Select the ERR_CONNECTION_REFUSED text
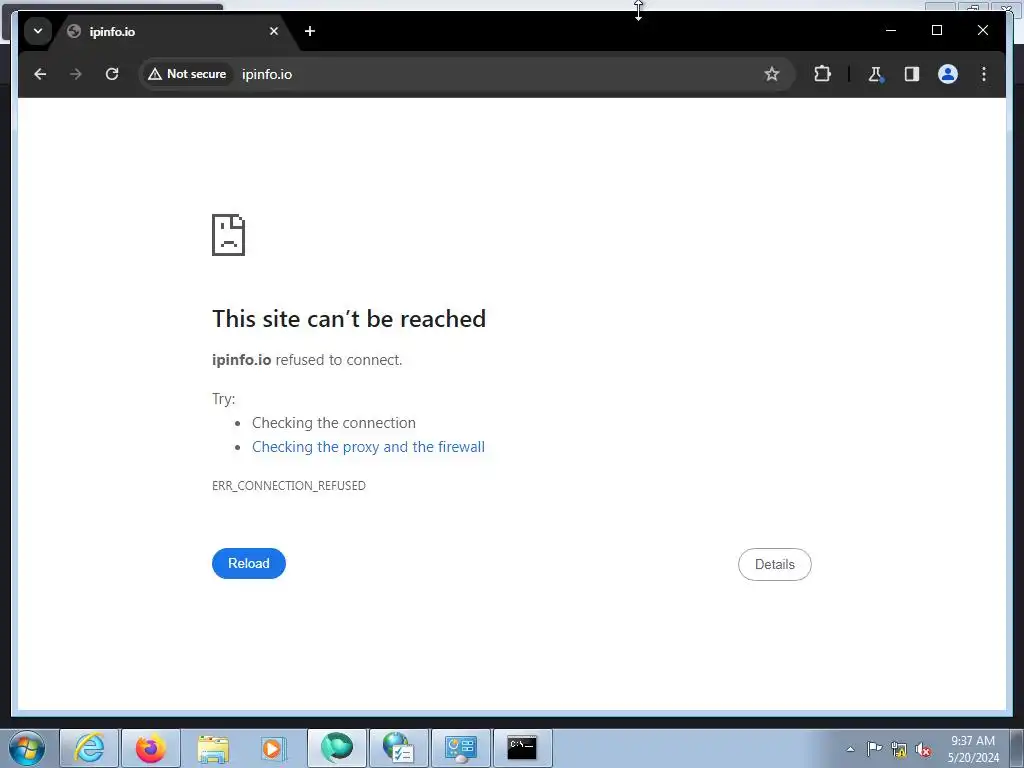This screenshot has height=768, width=1024. point(289,486)
